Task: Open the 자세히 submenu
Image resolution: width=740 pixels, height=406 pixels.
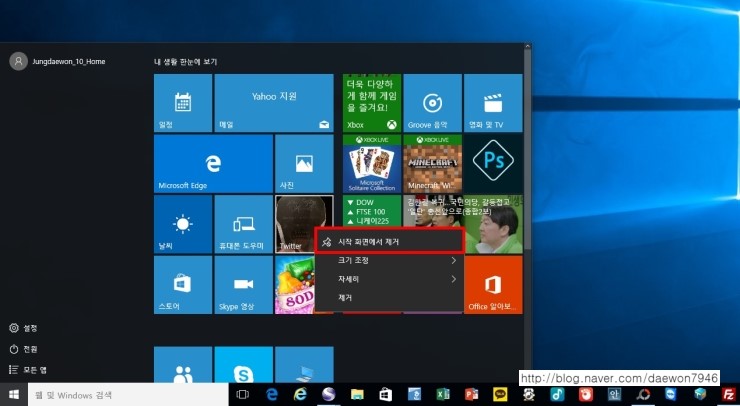Action: pos(390,279)
